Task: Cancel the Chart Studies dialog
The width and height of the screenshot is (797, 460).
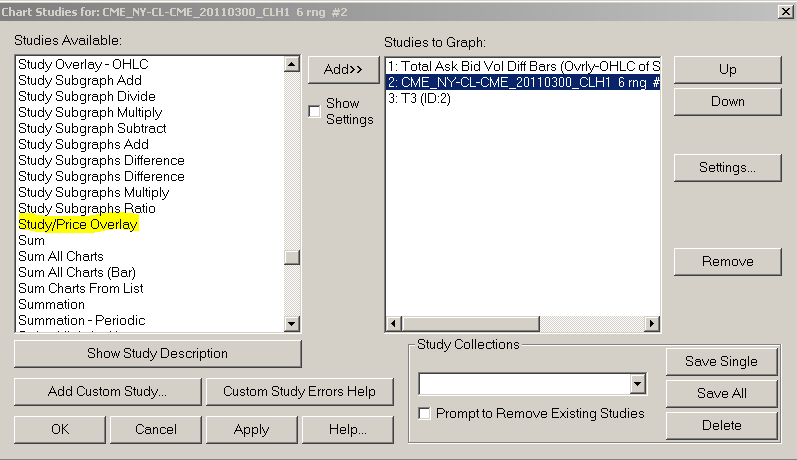Action: (x=156, y=430)
